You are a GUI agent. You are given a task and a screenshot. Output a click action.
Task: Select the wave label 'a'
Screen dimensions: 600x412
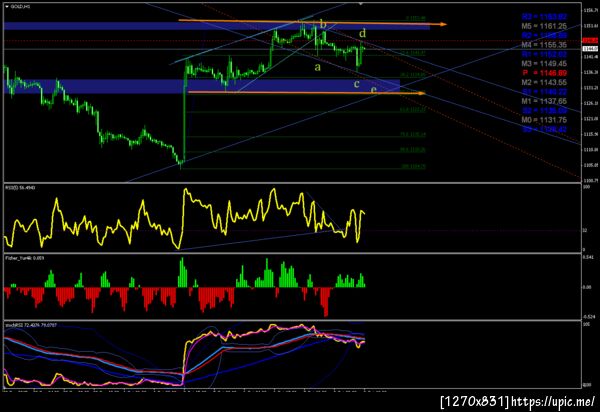pos(317,68)
